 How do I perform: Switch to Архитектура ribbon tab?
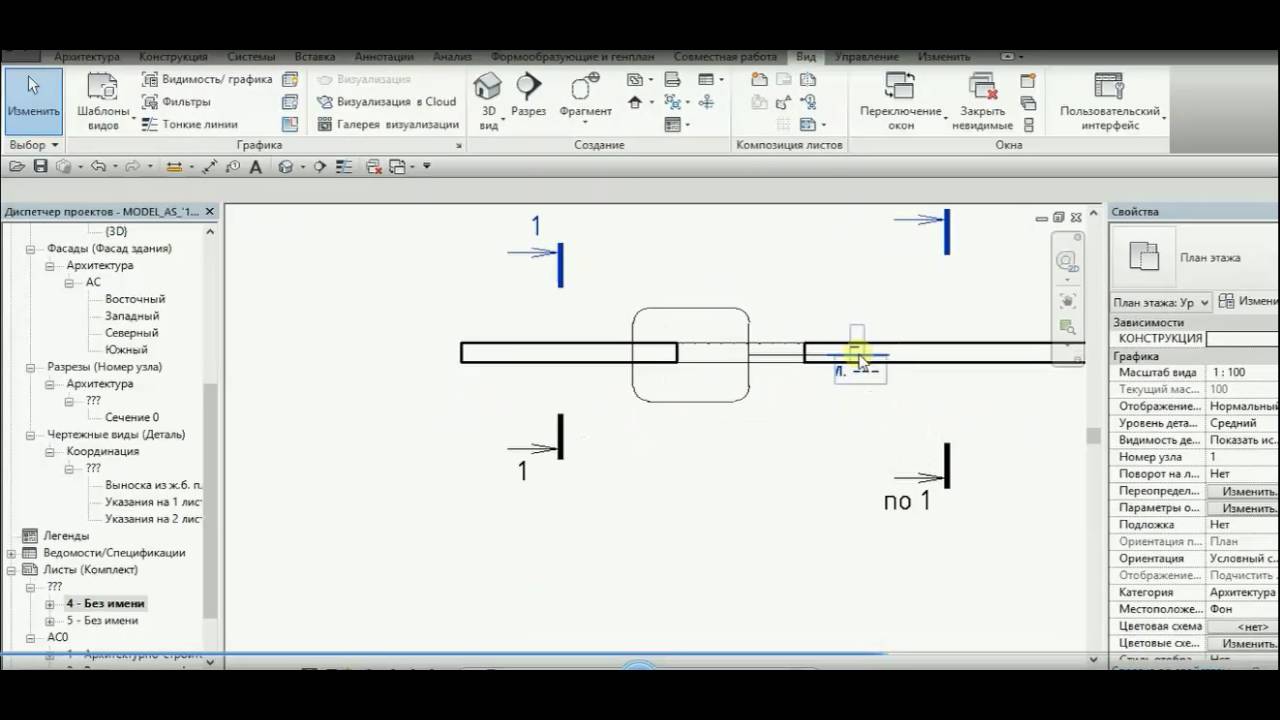pyautogui.click(x=86, y=57)
